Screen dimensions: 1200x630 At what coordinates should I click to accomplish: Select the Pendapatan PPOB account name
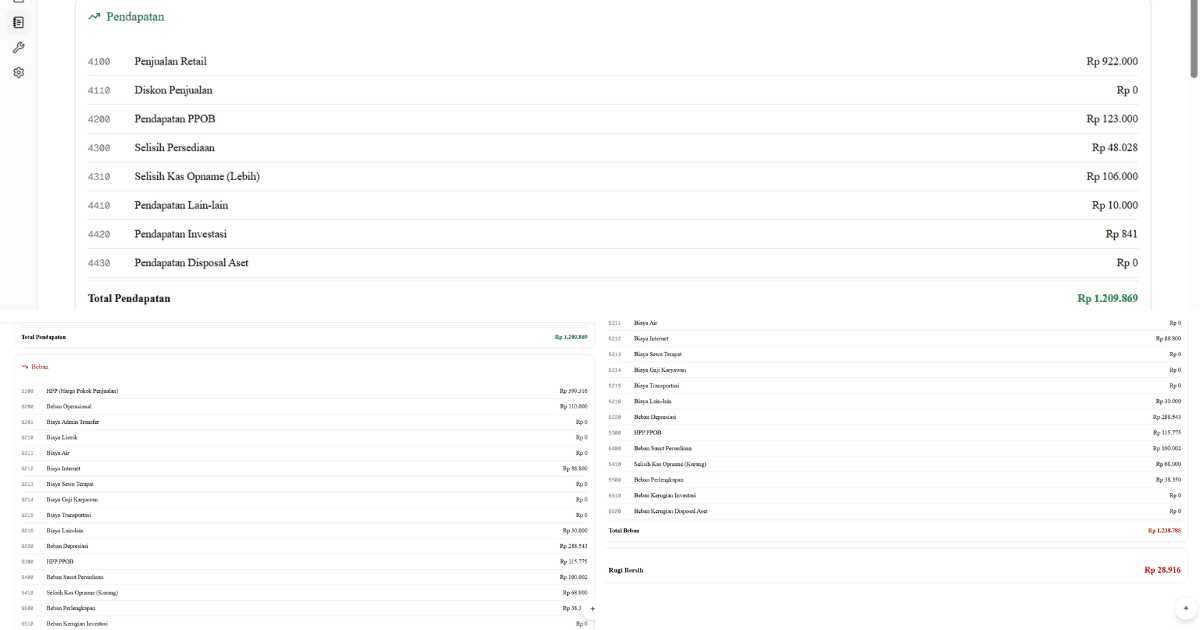(175, 119)
